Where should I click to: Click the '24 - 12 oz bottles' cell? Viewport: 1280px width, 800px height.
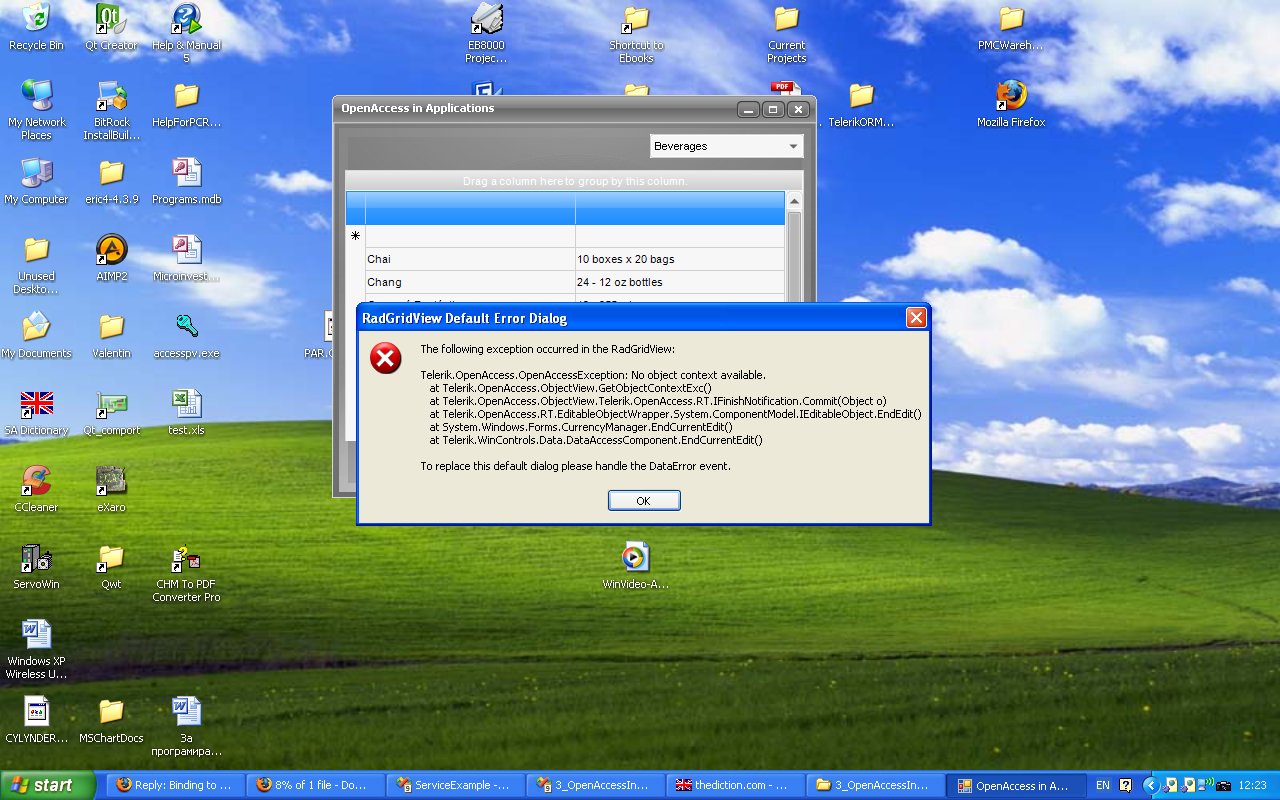click(x=680, y=282)
